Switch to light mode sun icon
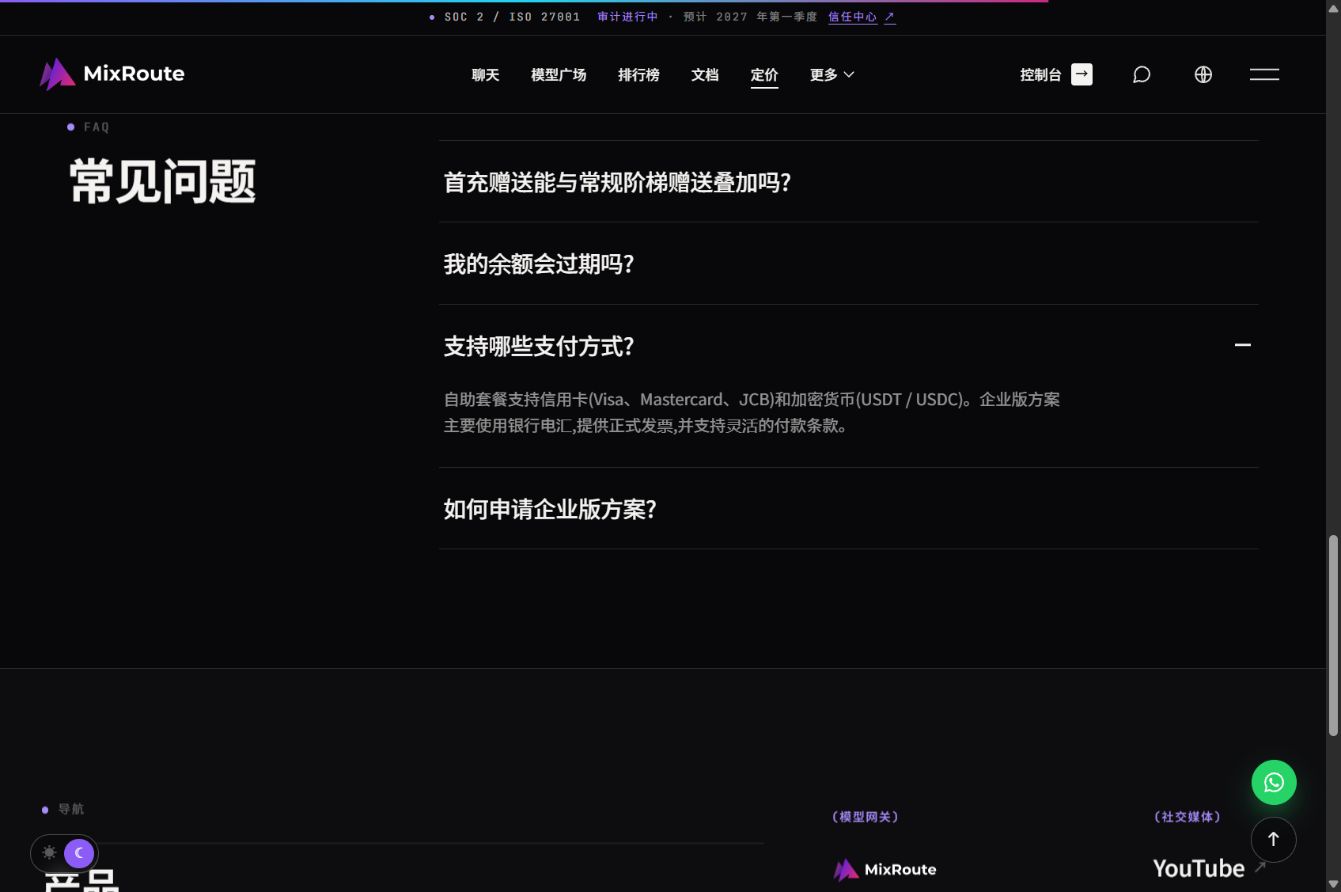Viewport: 1341px width, 892px height. pos(49,853)
